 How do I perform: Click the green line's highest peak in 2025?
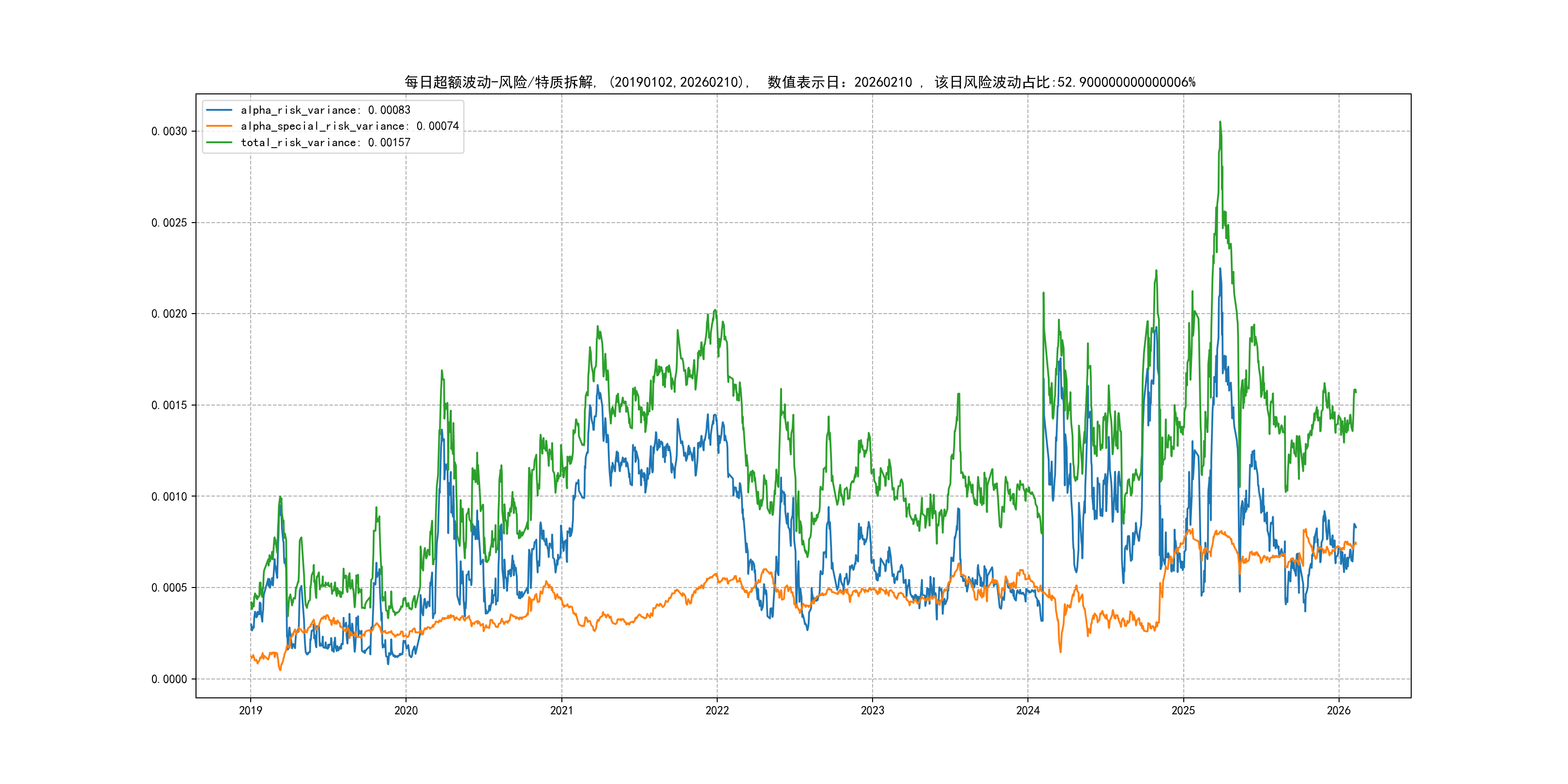1220,123
